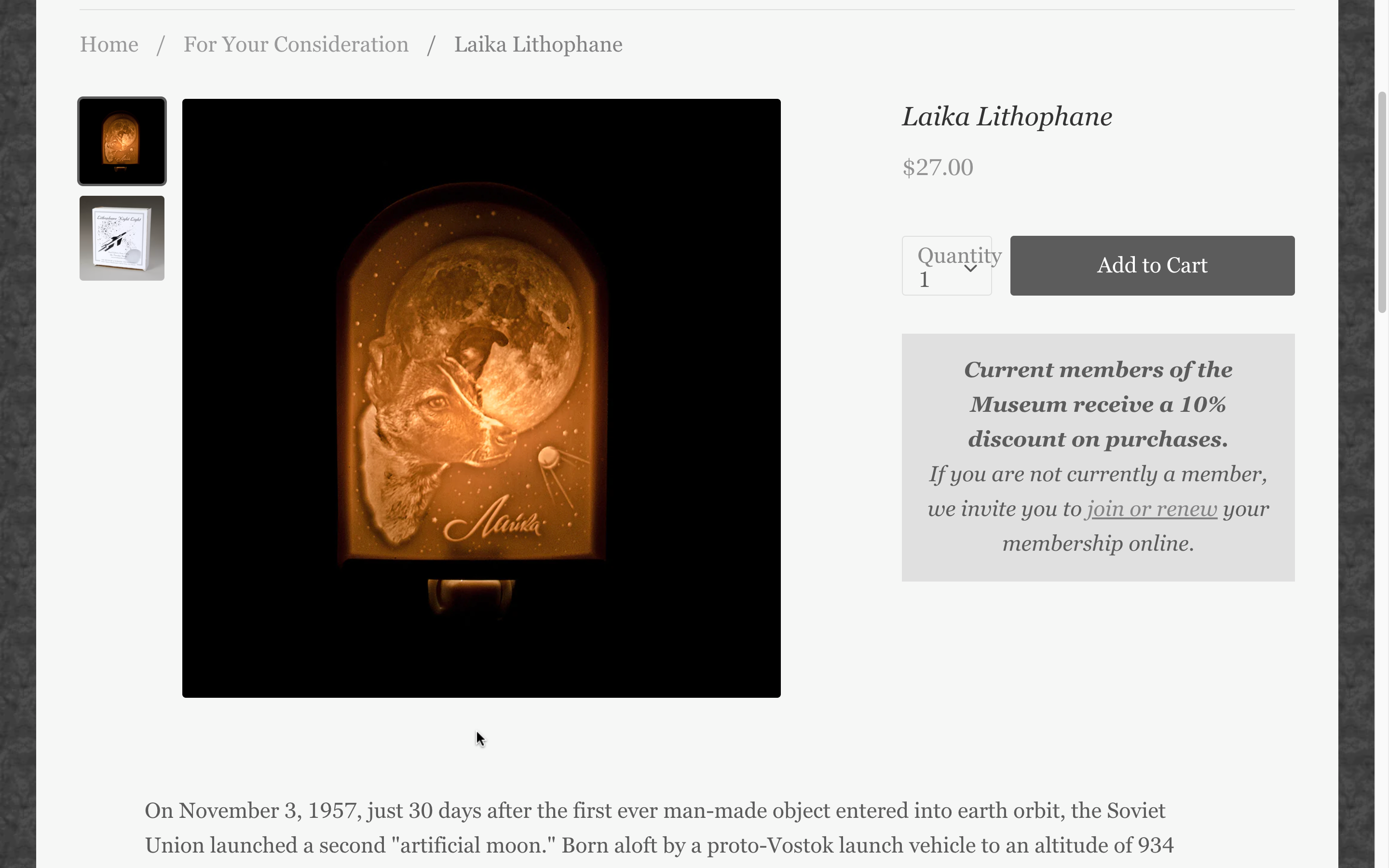This screenshot has height=868, width=1389.
Task: Click the page's vertical scrollbar thumb
Action: (1382, 201)
